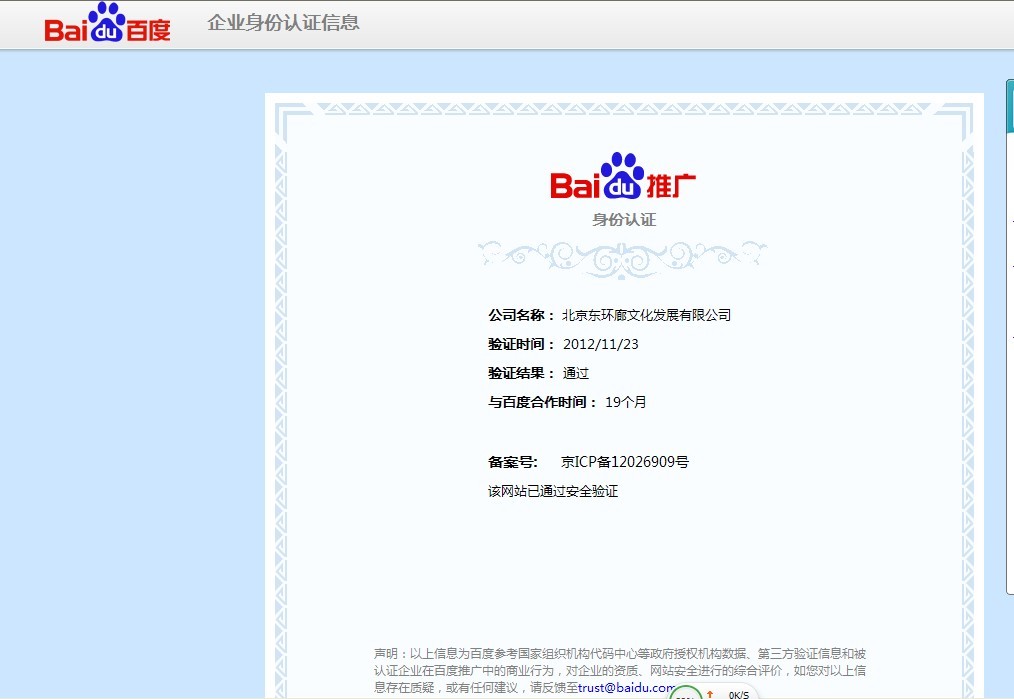Click the Baidu 百度 logo in the header
The image size is (1014, 699).
pyautogui.click(x=107, y=23)
